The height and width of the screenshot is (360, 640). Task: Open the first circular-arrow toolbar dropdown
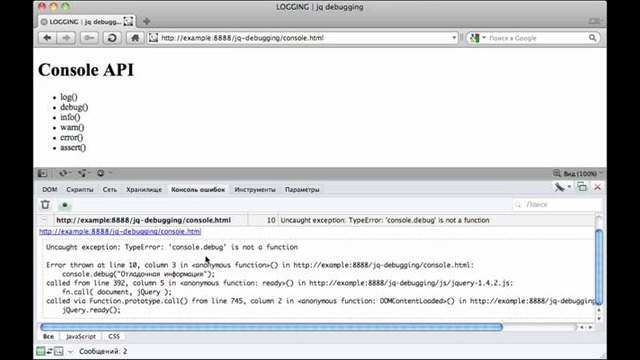coord(66,173)
